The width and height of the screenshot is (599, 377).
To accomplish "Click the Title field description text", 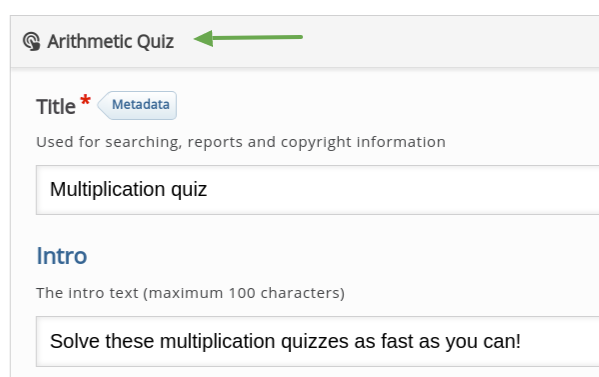I will [241, 142].
